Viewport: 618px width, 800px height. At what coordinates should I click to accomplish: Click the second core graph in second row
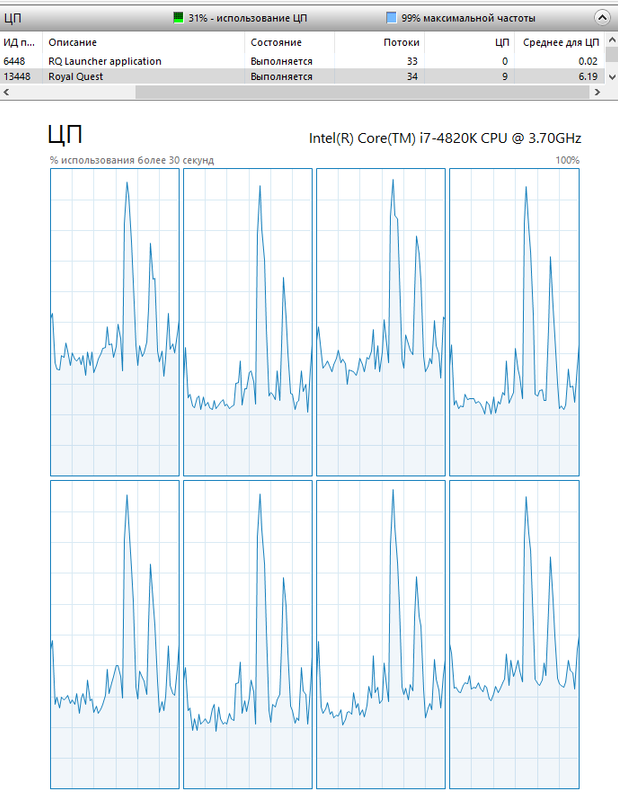[x=248, y=634]
